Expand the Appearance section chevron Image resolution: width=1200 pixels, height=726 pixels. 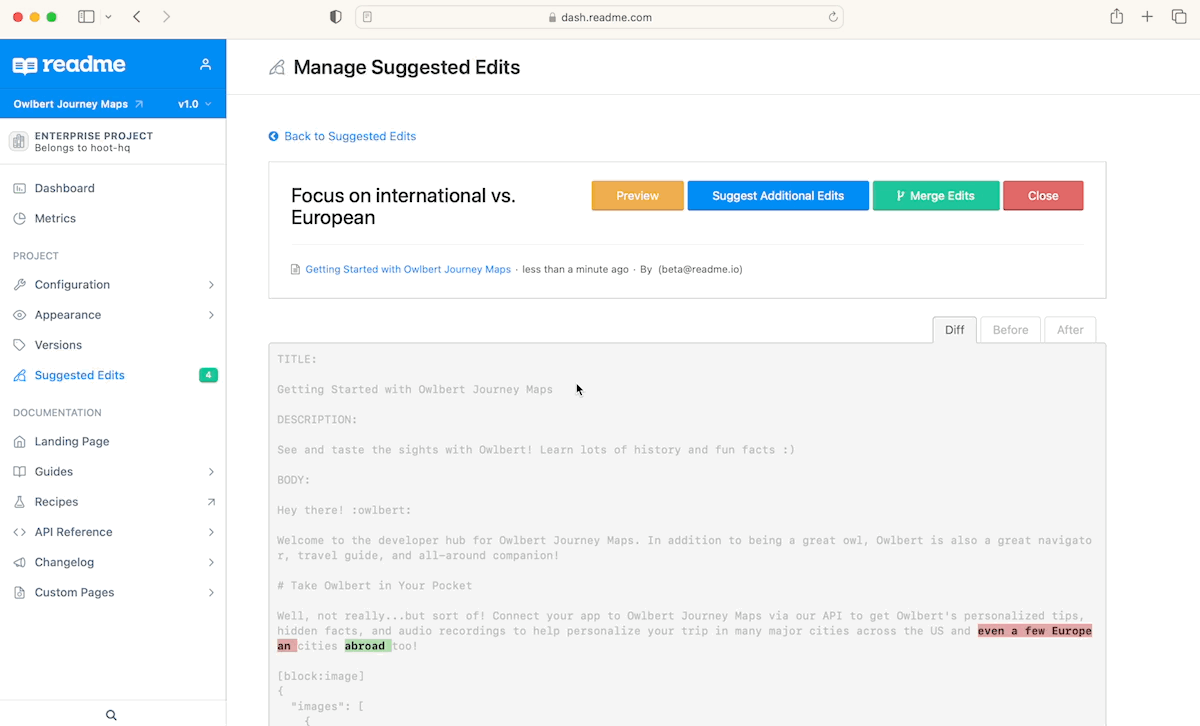pyautogui.click(x=211, y=315)
